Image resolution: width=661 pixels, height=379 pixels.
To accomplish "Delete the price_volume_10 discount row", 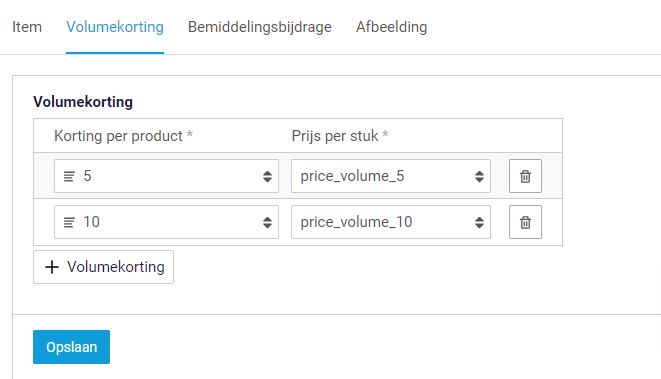I will (x=525, y=222).
